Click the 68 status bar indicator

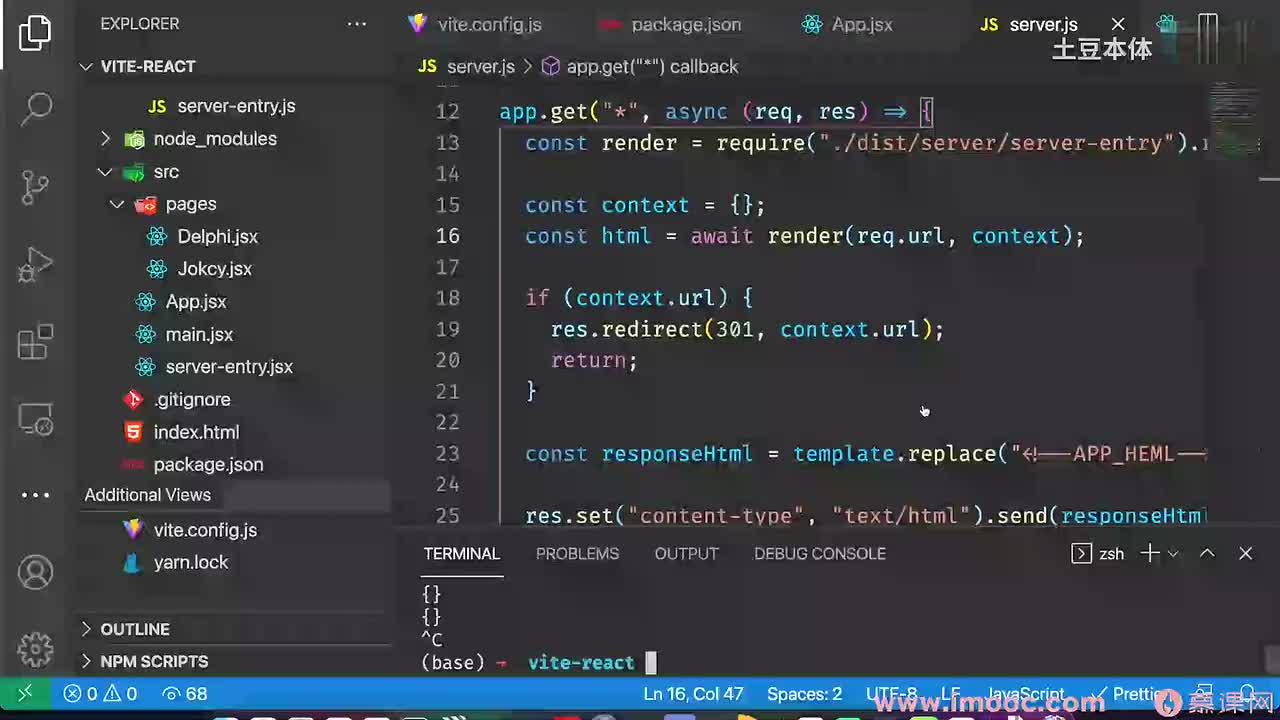184,694
